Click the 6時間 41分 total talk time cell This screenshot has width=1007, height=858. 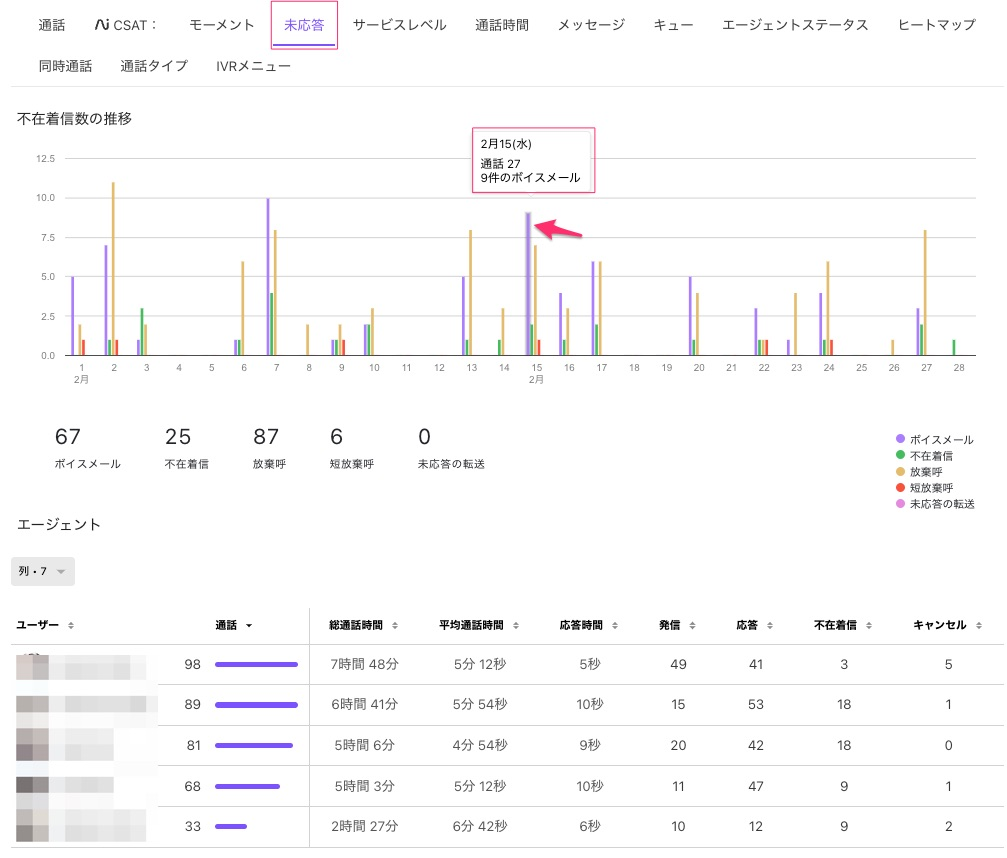[364, 705]
